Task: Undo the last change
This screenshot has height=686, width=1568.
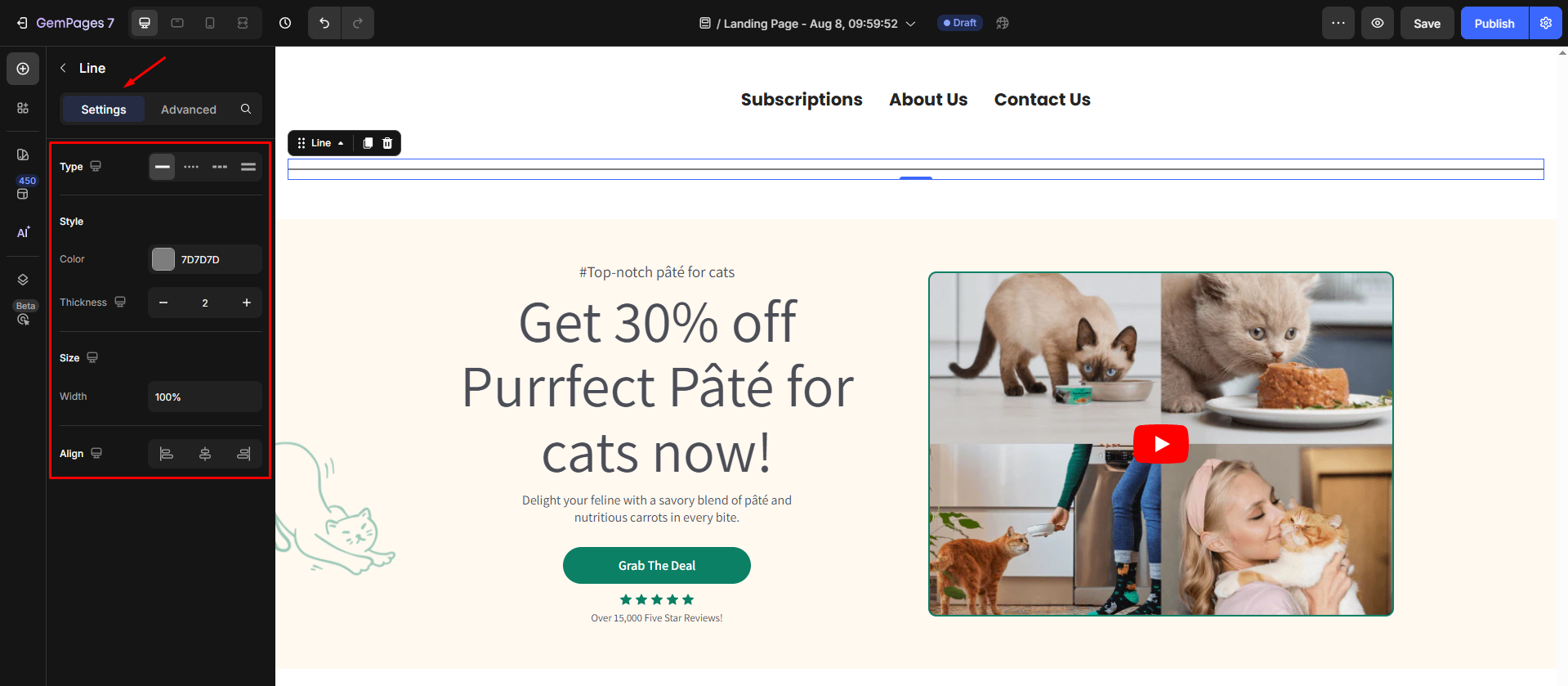Action: tap(324, 23)
